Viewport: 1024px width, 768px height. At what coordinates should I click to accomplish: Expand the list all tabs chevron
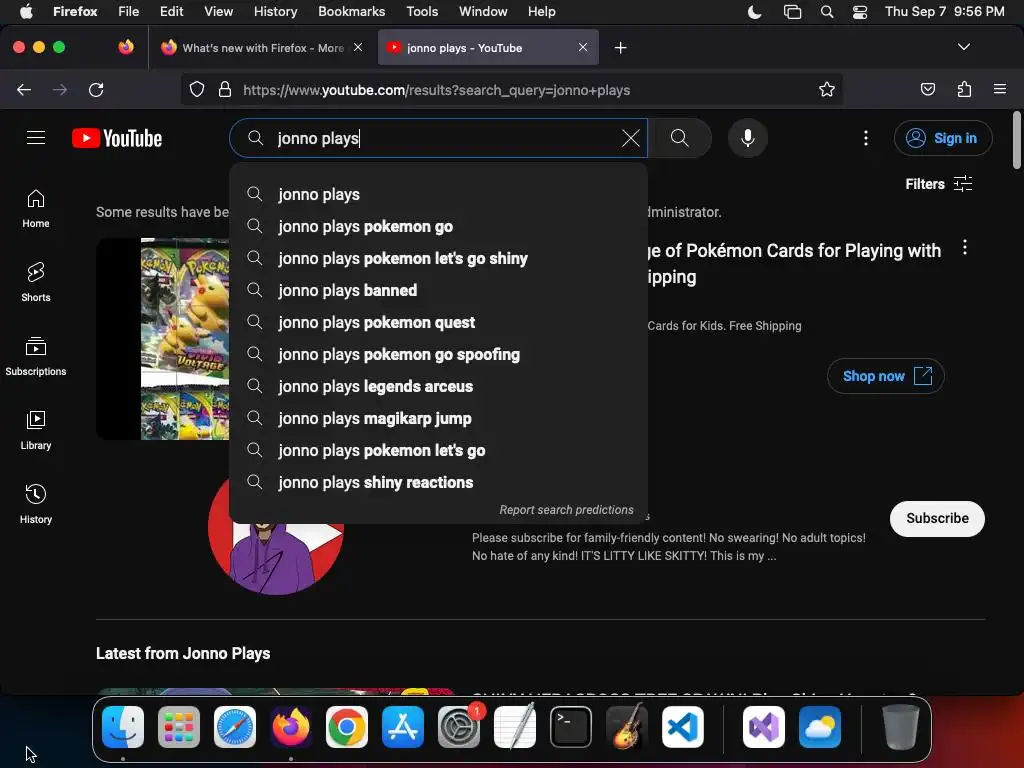point(963,47)
